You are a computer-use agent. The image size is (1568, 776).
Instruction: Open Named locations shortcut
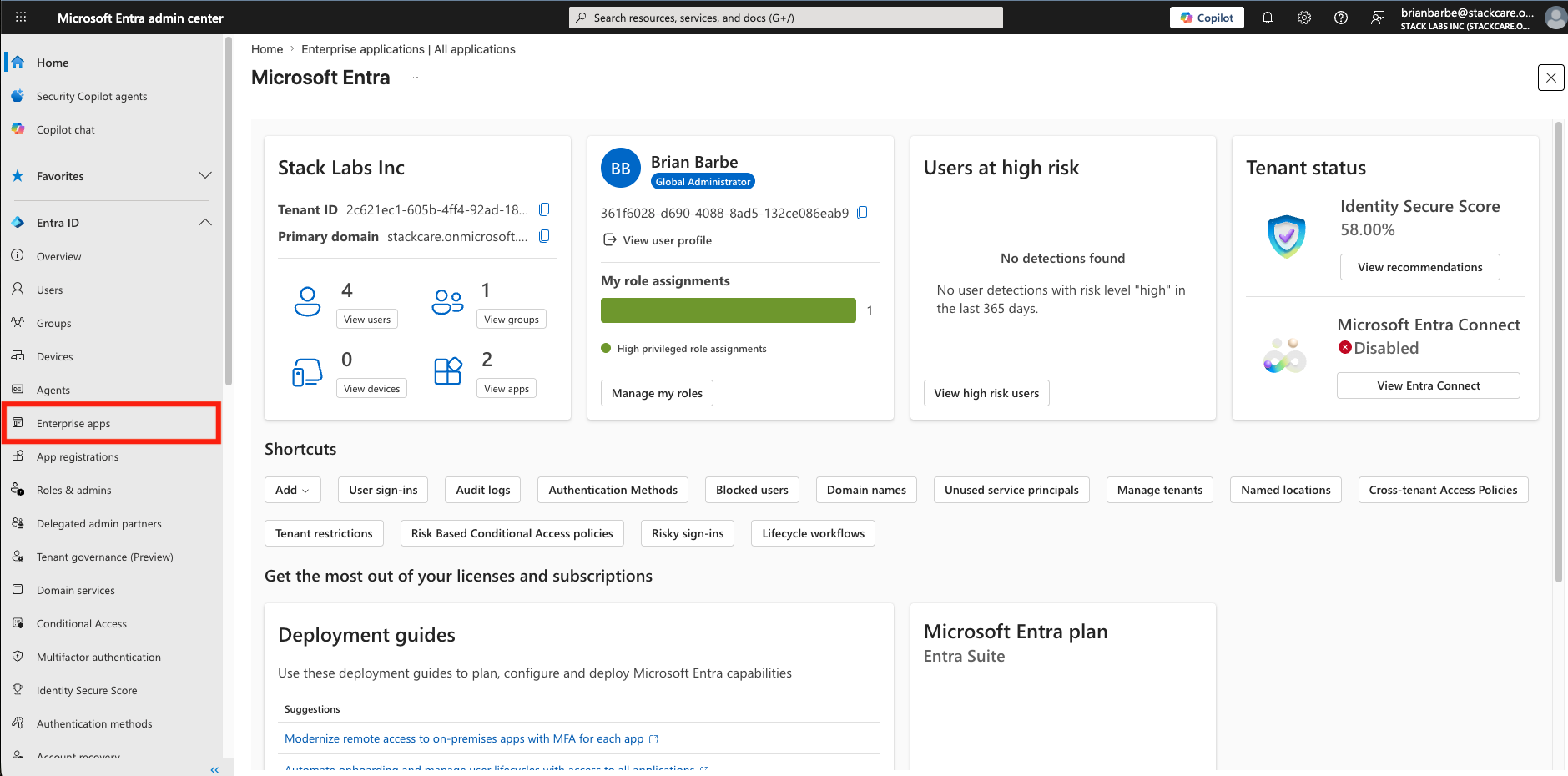point(1285,490)
